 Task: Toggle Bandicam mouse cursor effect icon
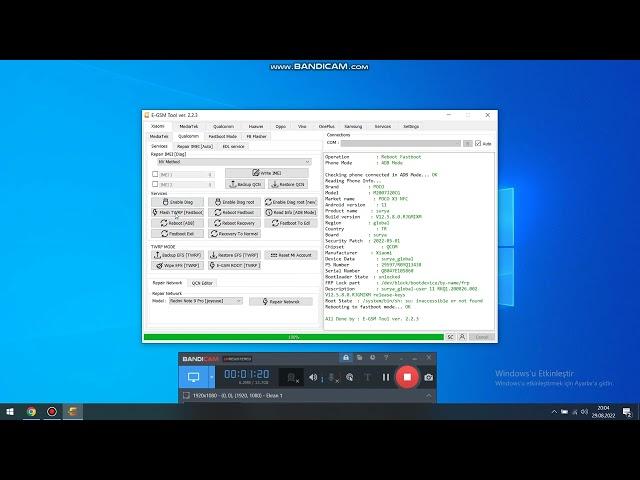point(350,378)
